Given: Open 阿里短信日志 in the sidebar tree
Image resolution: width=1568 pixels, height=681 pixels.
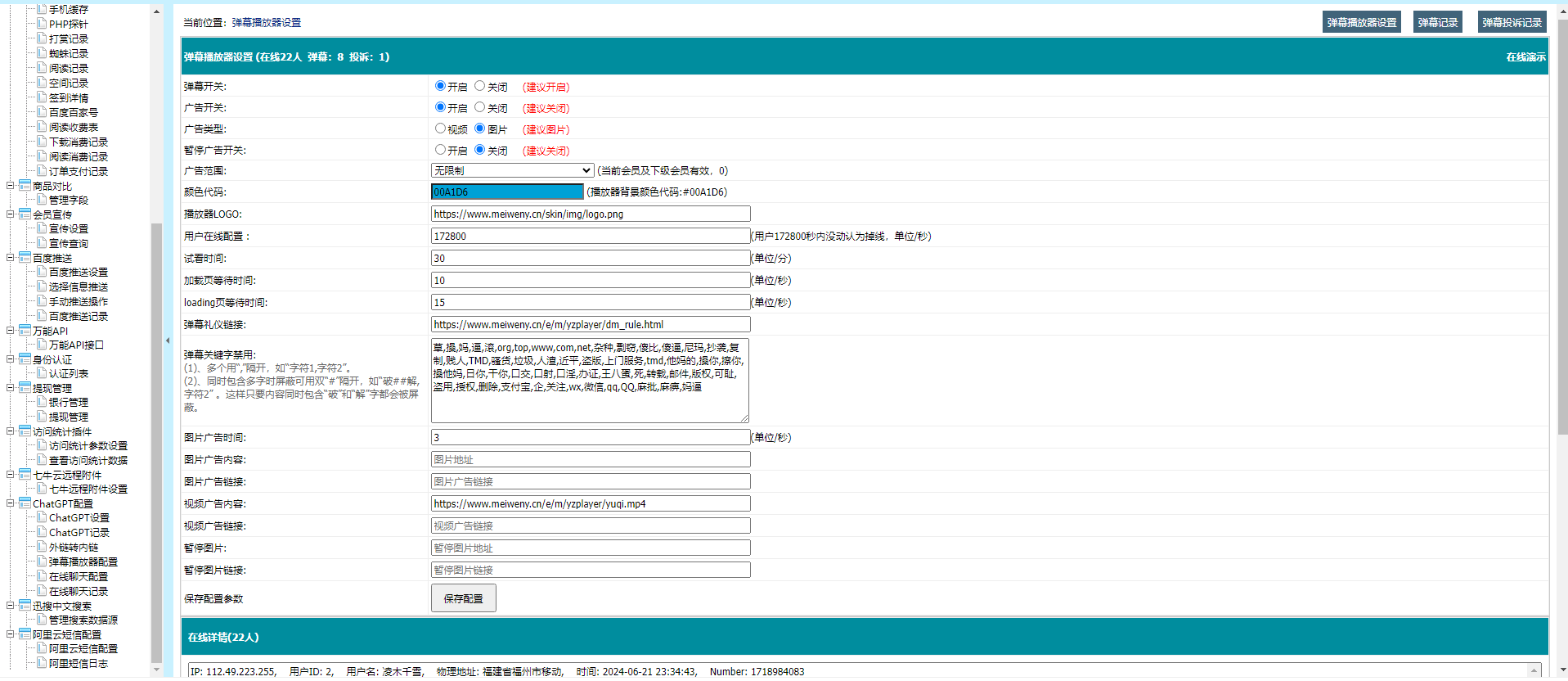Looking at the screenshot, I should point(79,663).
